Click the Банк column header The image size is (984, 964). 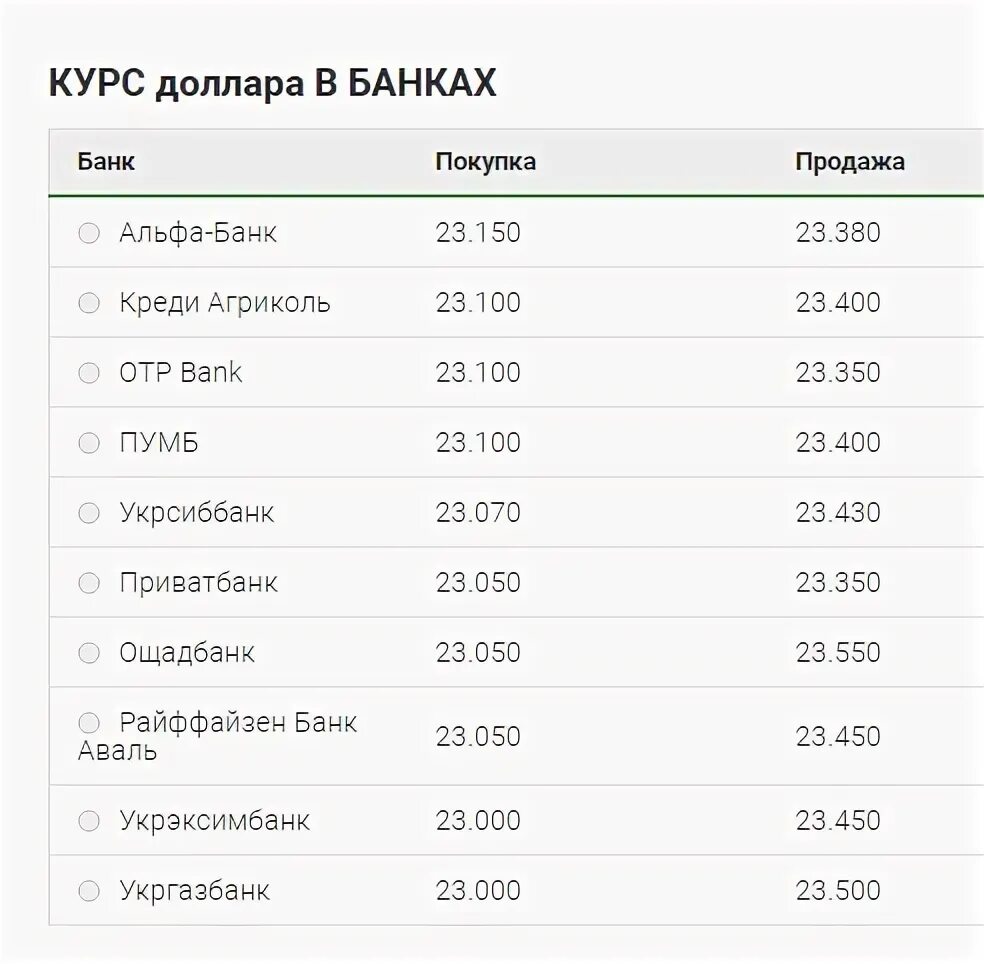tap(106, 162)
